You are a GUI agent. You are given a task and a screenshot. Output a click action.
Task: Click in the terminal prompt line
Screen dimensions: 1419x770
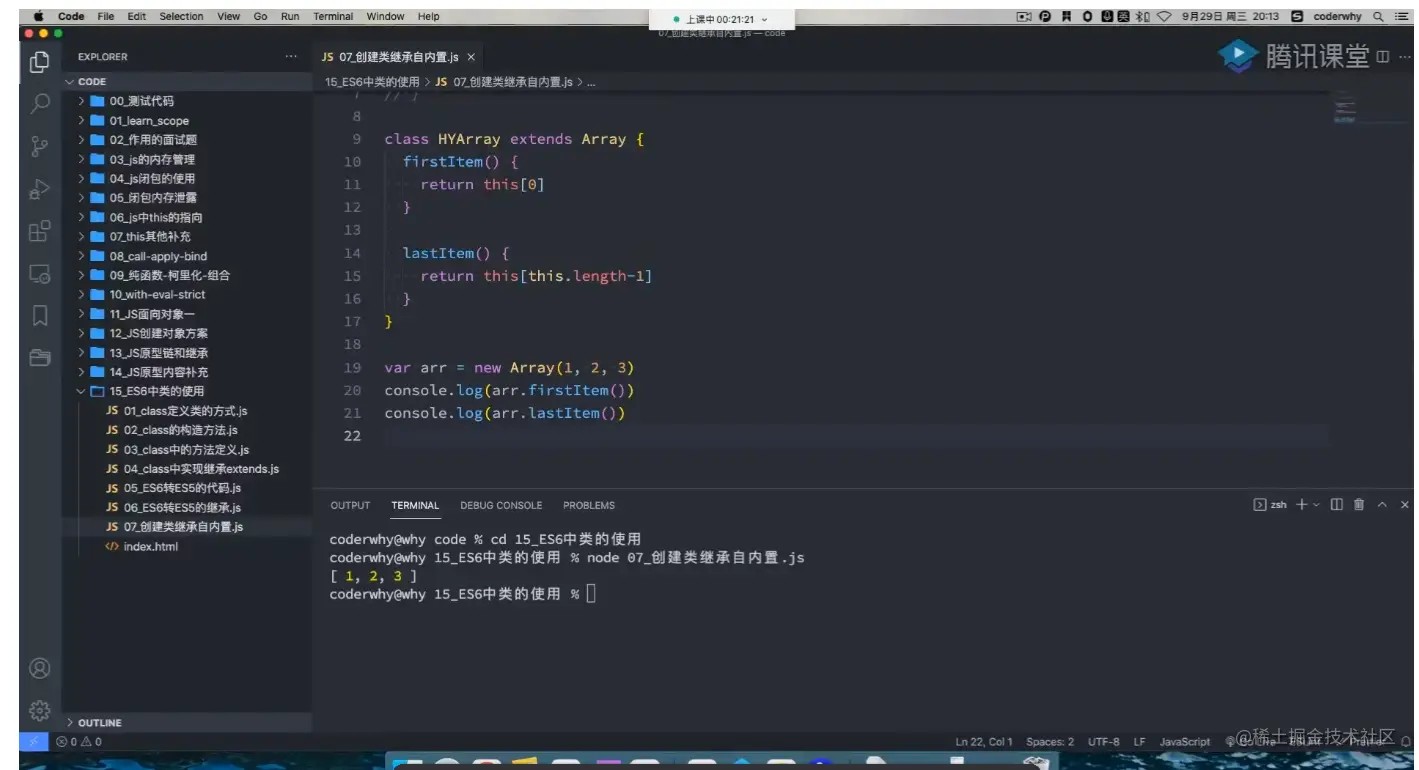click(x=462, y=594)
